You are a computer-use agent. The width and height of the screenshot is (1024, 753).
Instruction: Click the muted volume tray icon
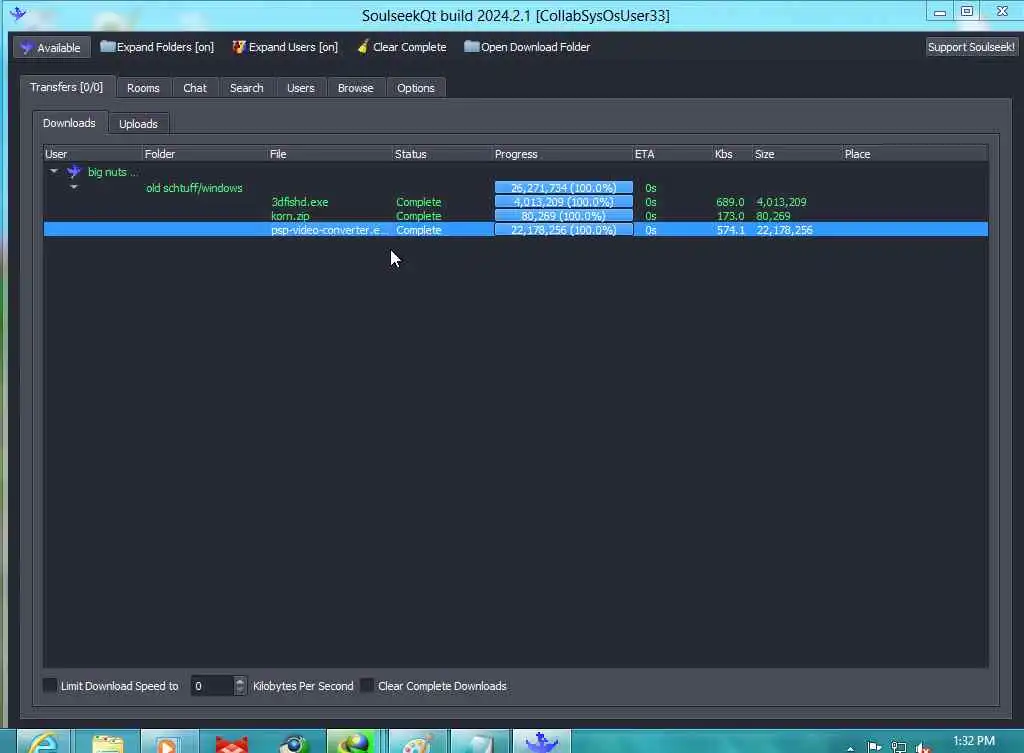click(x=922, y=747)
